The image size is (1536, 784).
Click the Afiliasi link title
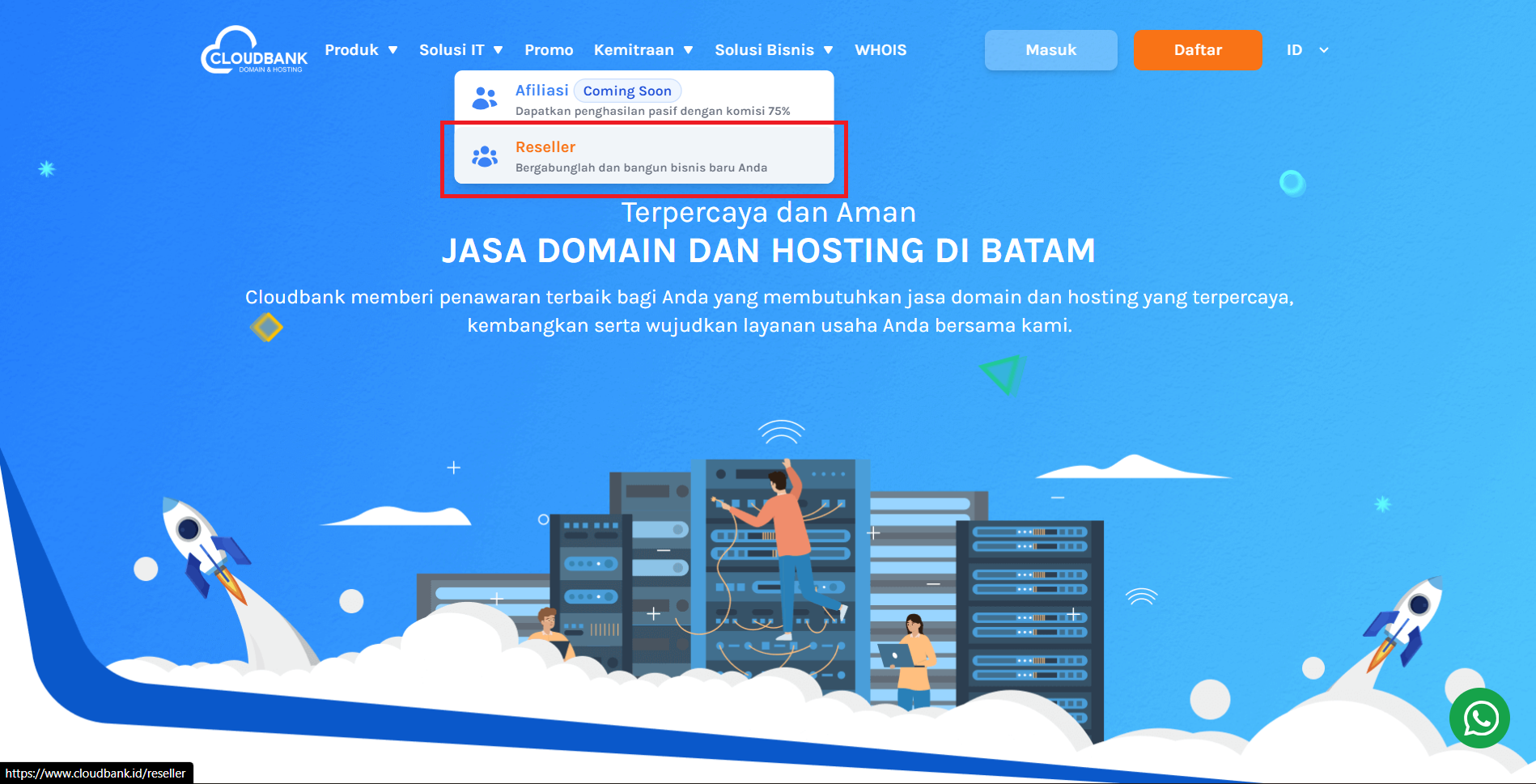coord(541,91)
